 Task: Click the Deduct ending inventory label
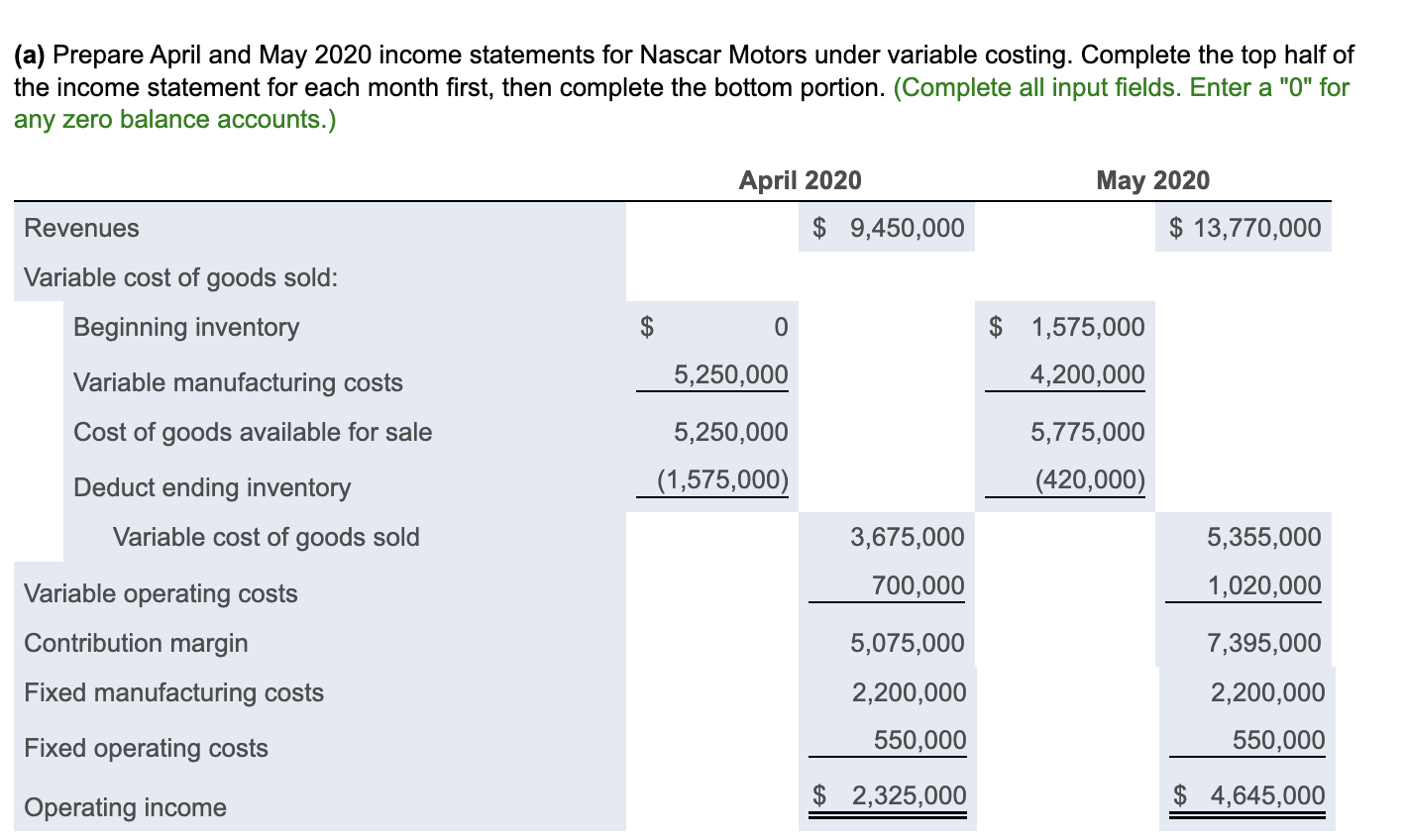click(212, 487)
